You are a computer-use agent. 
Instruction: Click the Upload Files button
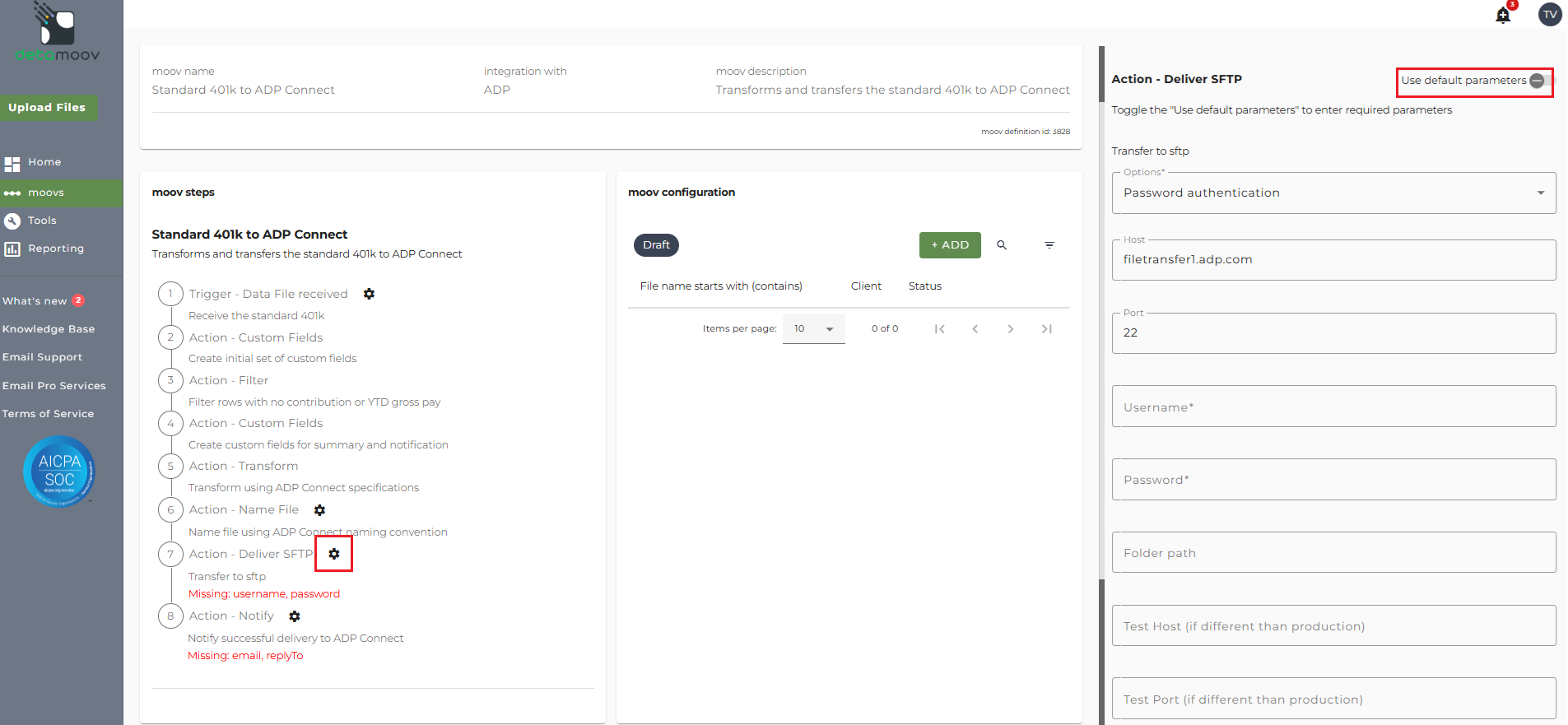click(48, 108)
